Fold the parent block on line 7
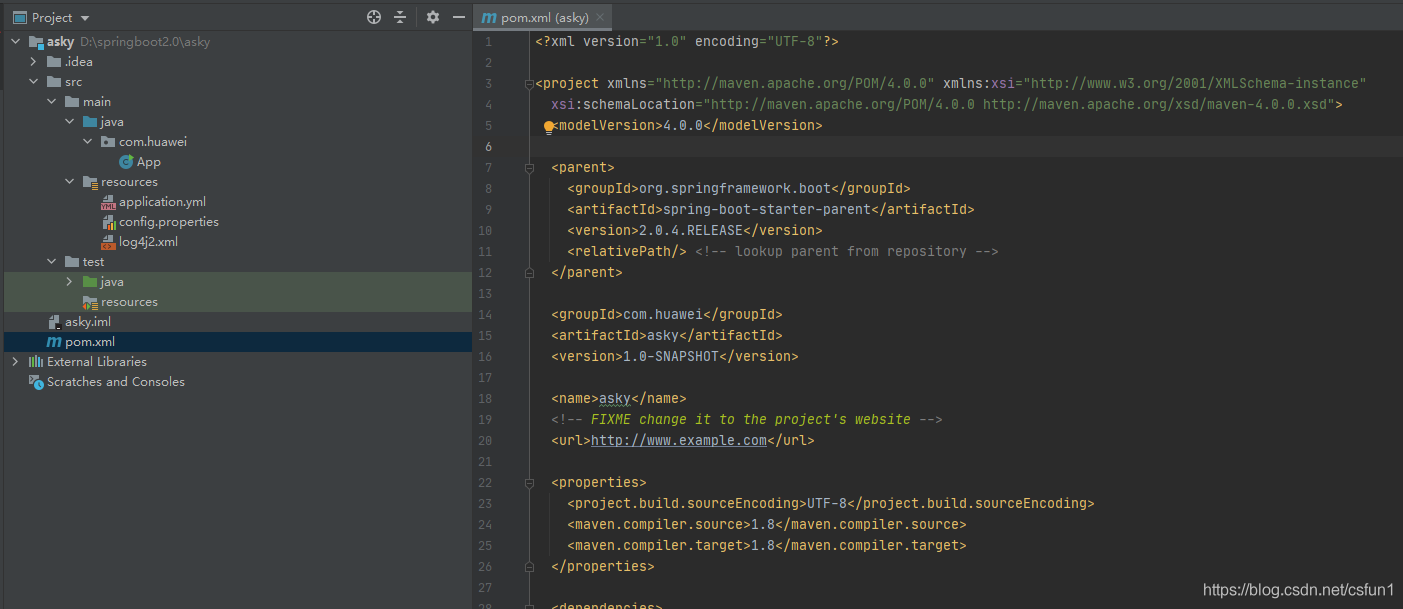This screenshot has width=1403, height=609. pos(528,168)
